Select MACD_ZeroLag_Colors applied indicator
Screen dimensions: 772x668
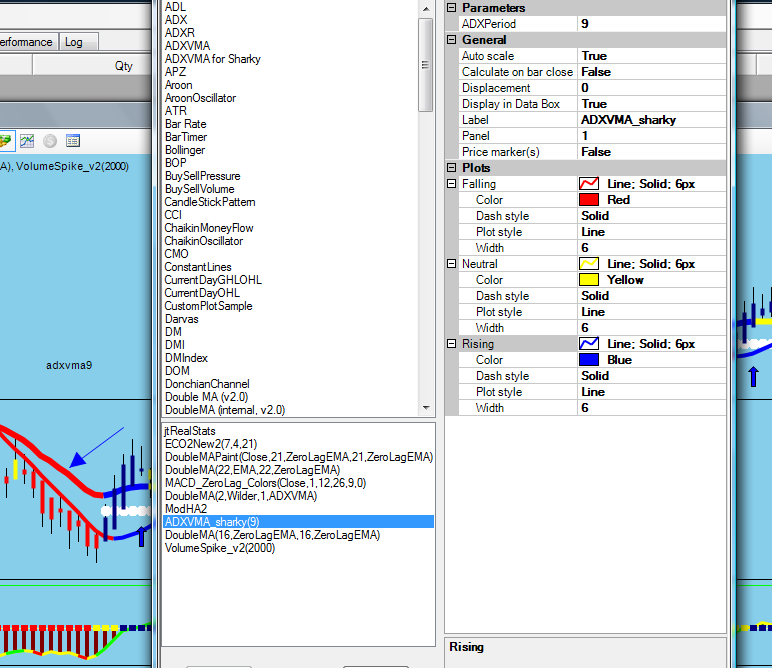pyautogui.click(x=265, y=483)
